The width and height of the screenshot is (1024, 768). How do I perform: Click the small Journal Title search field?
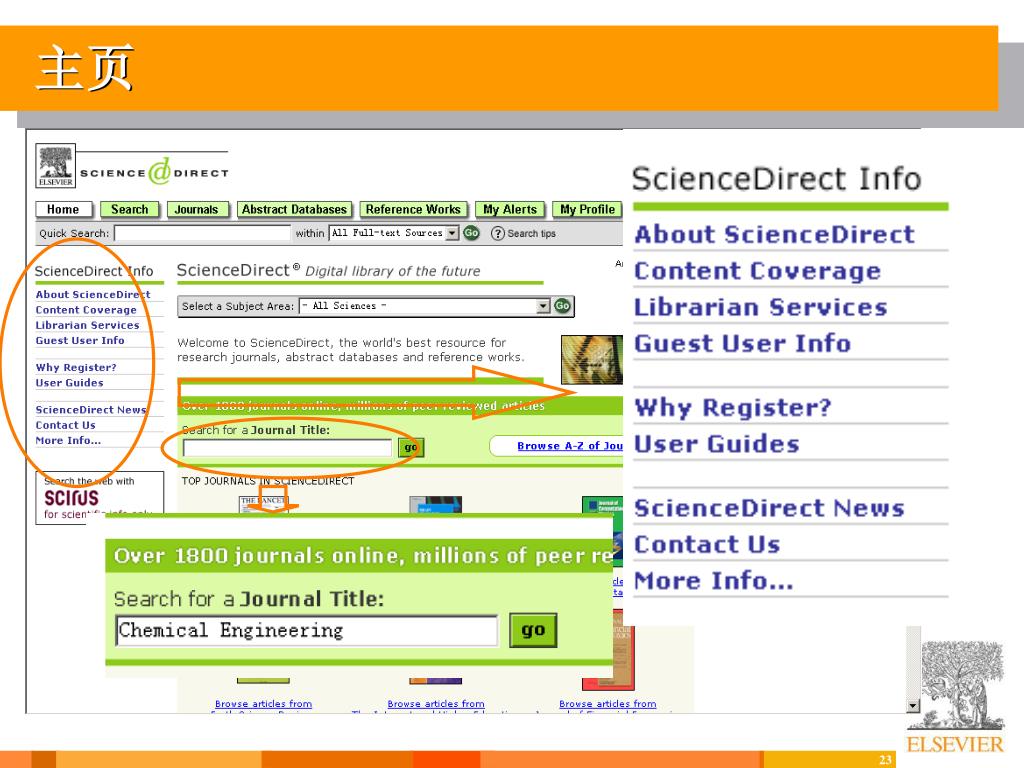point(287,447)
